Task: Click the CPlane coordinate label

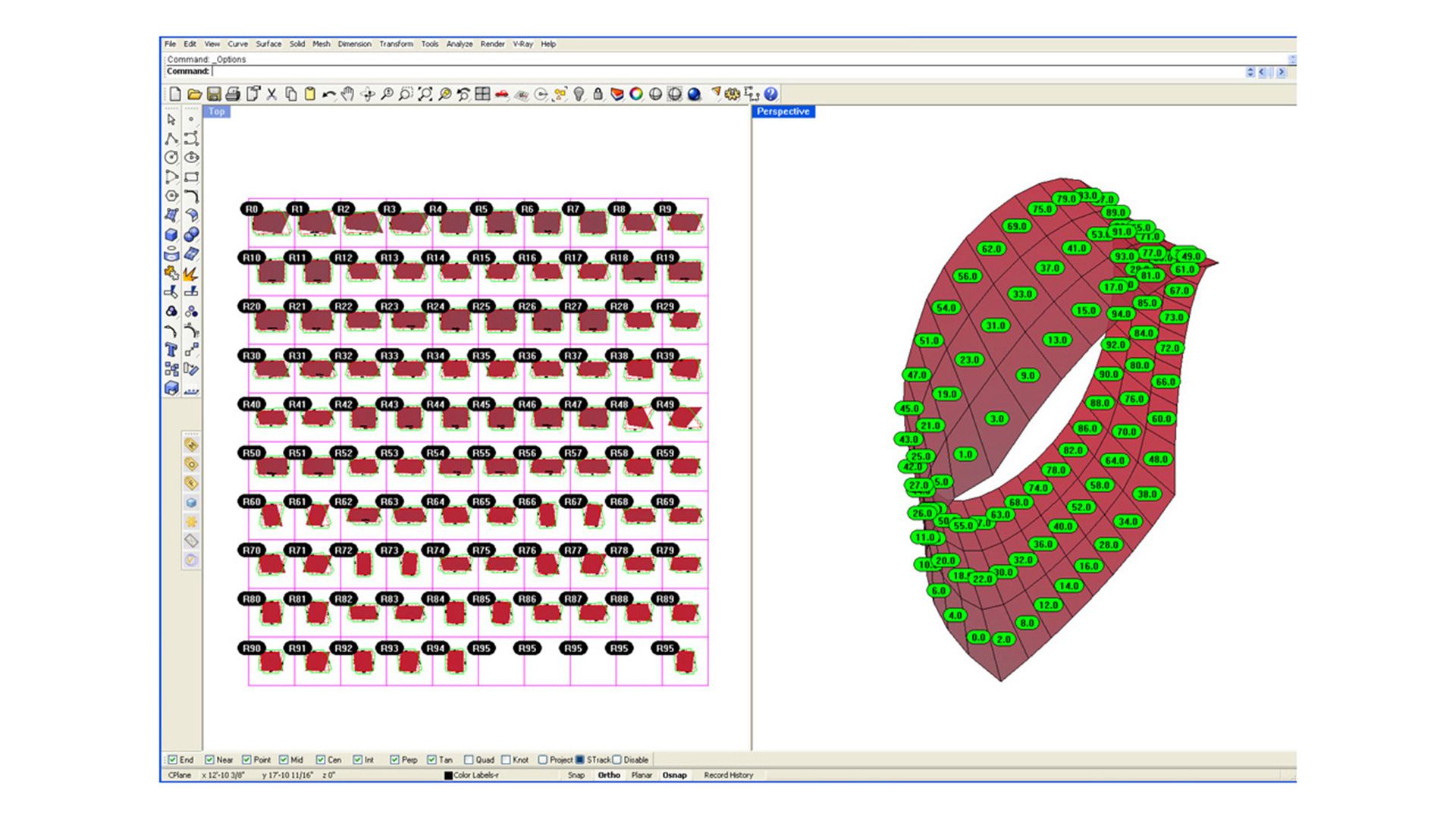Action: tap(180, 775)
